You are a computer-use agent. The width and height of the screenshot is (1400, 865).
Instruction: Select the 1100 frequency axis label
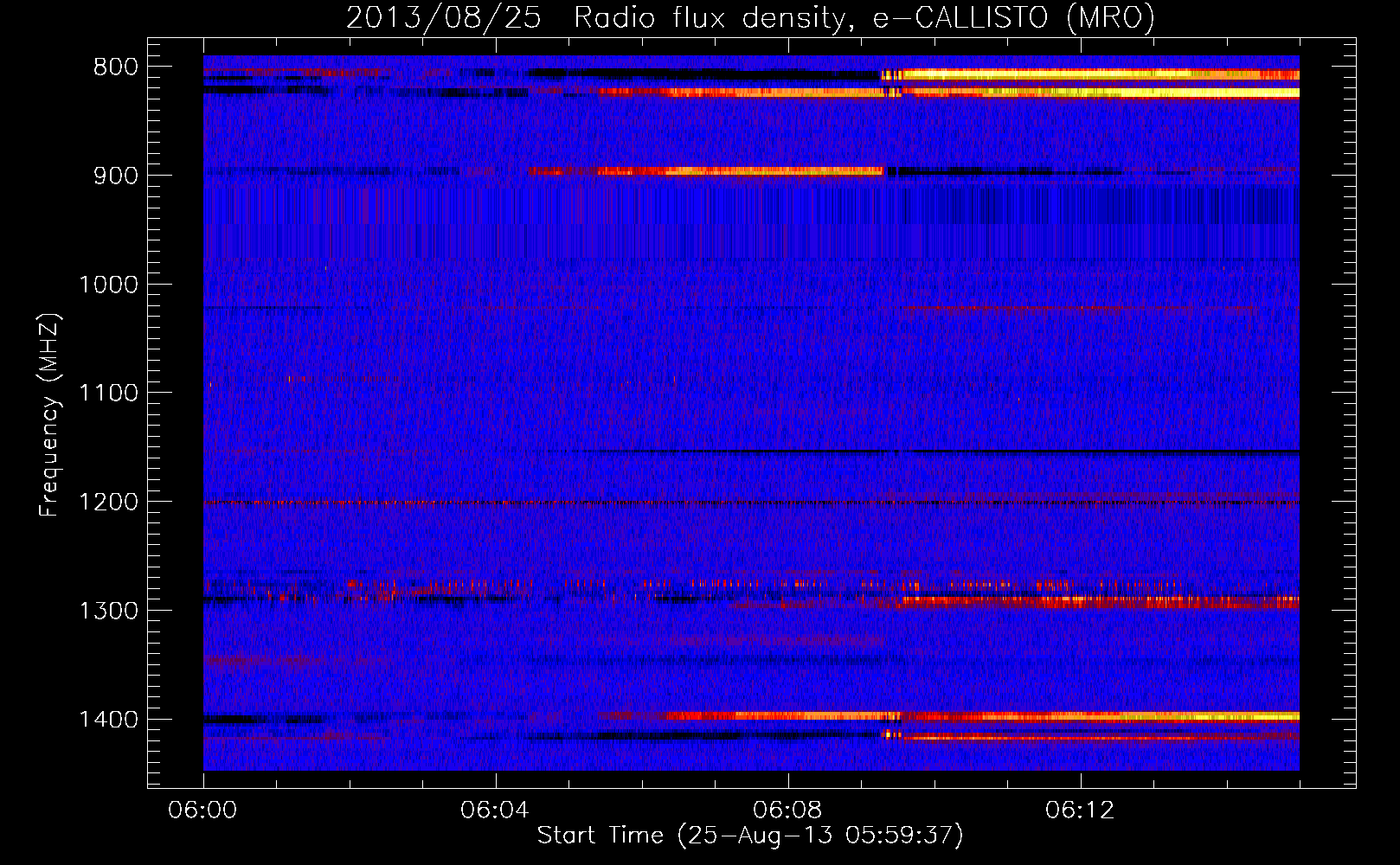[x=108, y=394]
